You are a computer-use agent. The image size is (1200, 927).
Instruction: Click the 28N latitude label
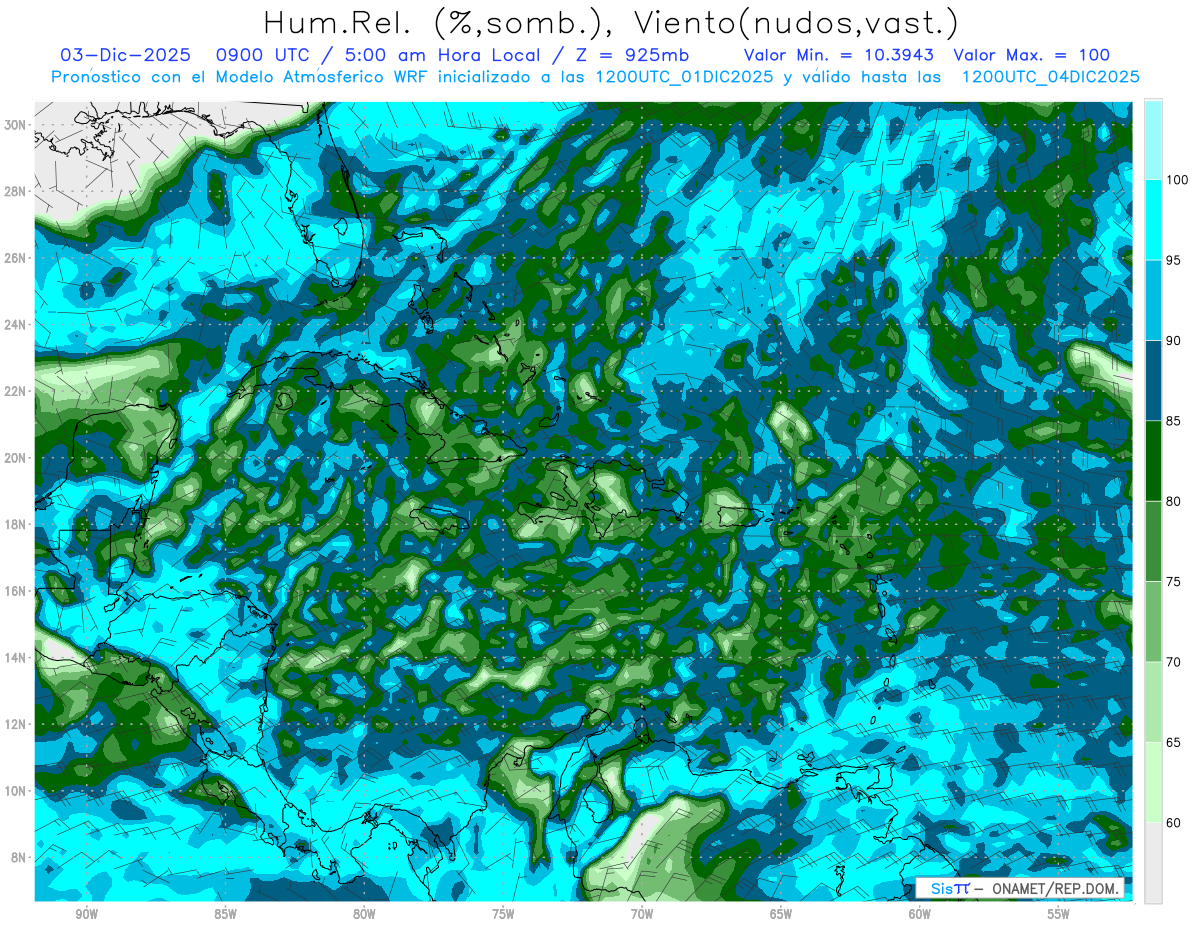[16, 191]
